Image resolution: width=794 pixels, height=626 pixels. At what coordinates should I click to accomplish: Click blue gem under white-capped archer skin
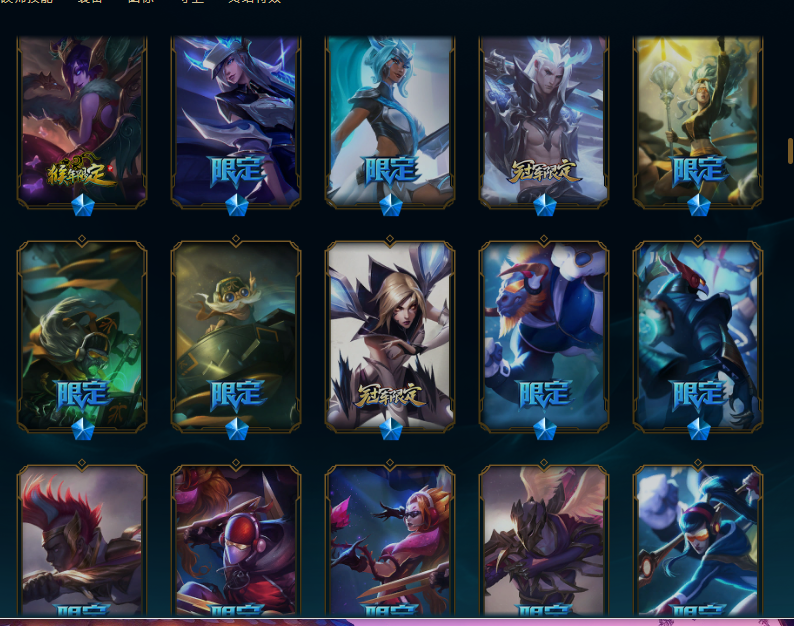(x=236, y=205)
